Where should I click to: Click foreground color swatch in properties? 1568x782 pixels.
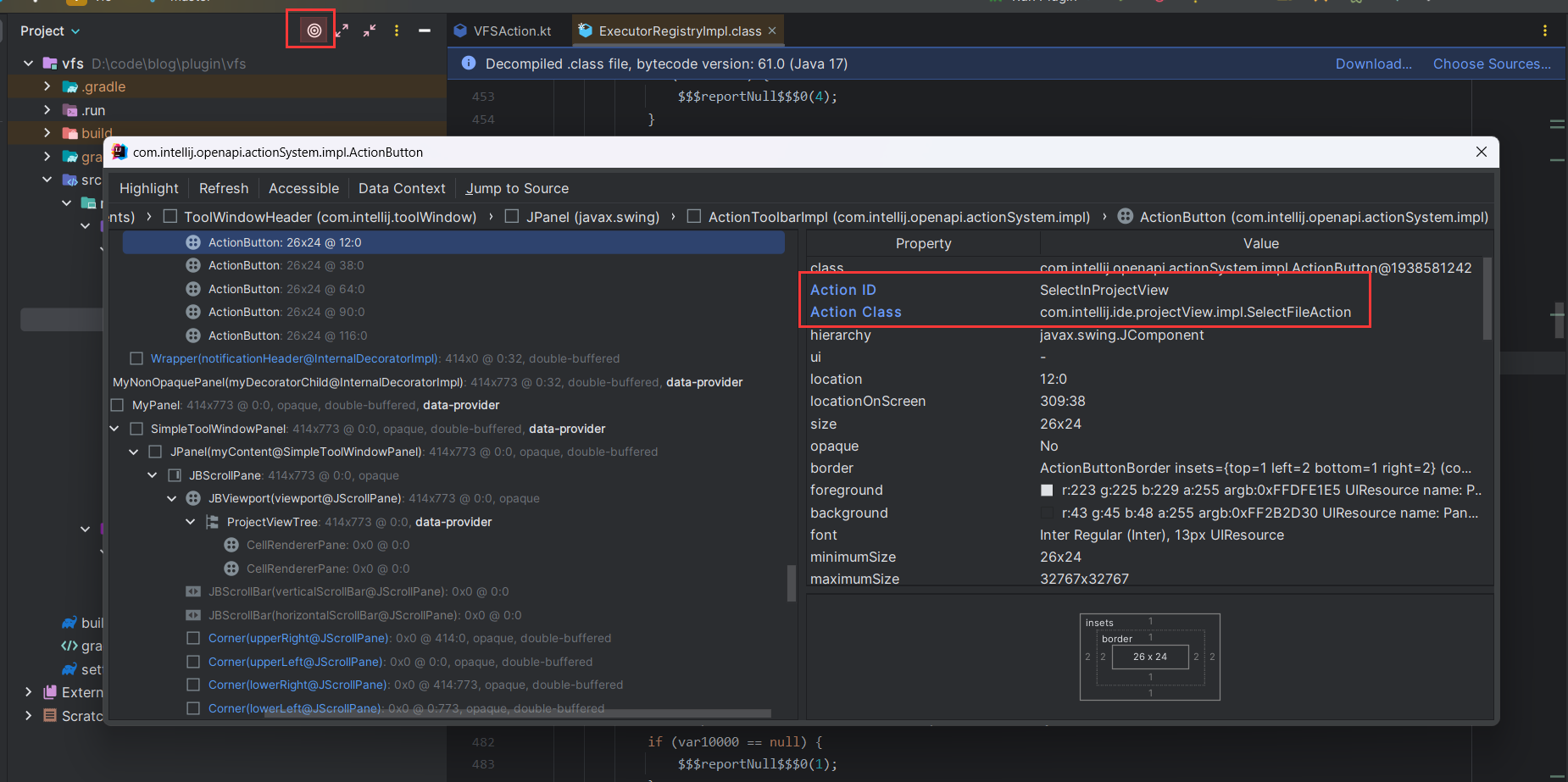[x=1047, y=491]
